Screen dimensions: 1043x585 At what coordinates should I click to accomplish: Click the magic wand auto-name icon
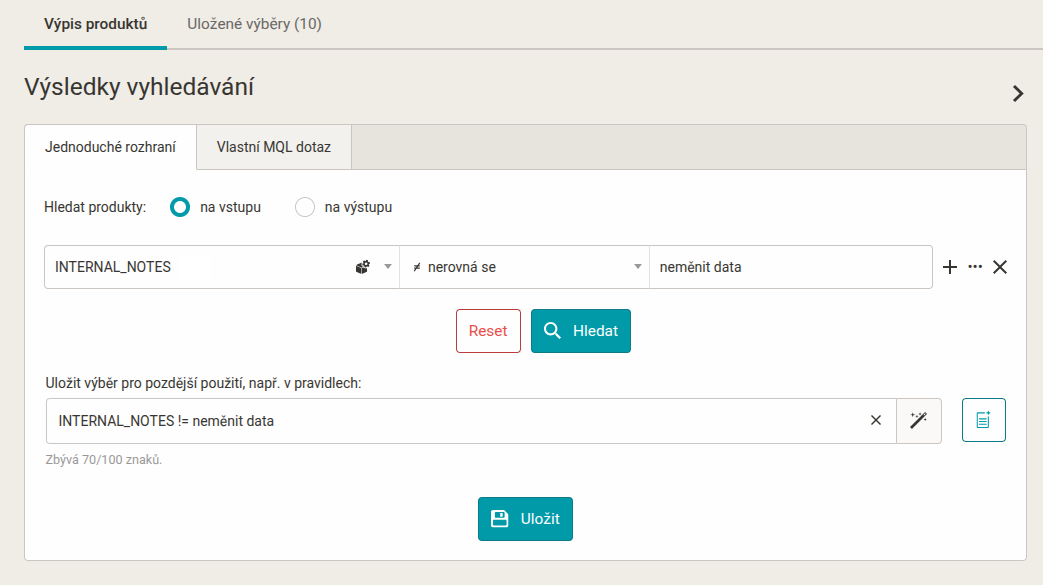click(x=919, y=420)
